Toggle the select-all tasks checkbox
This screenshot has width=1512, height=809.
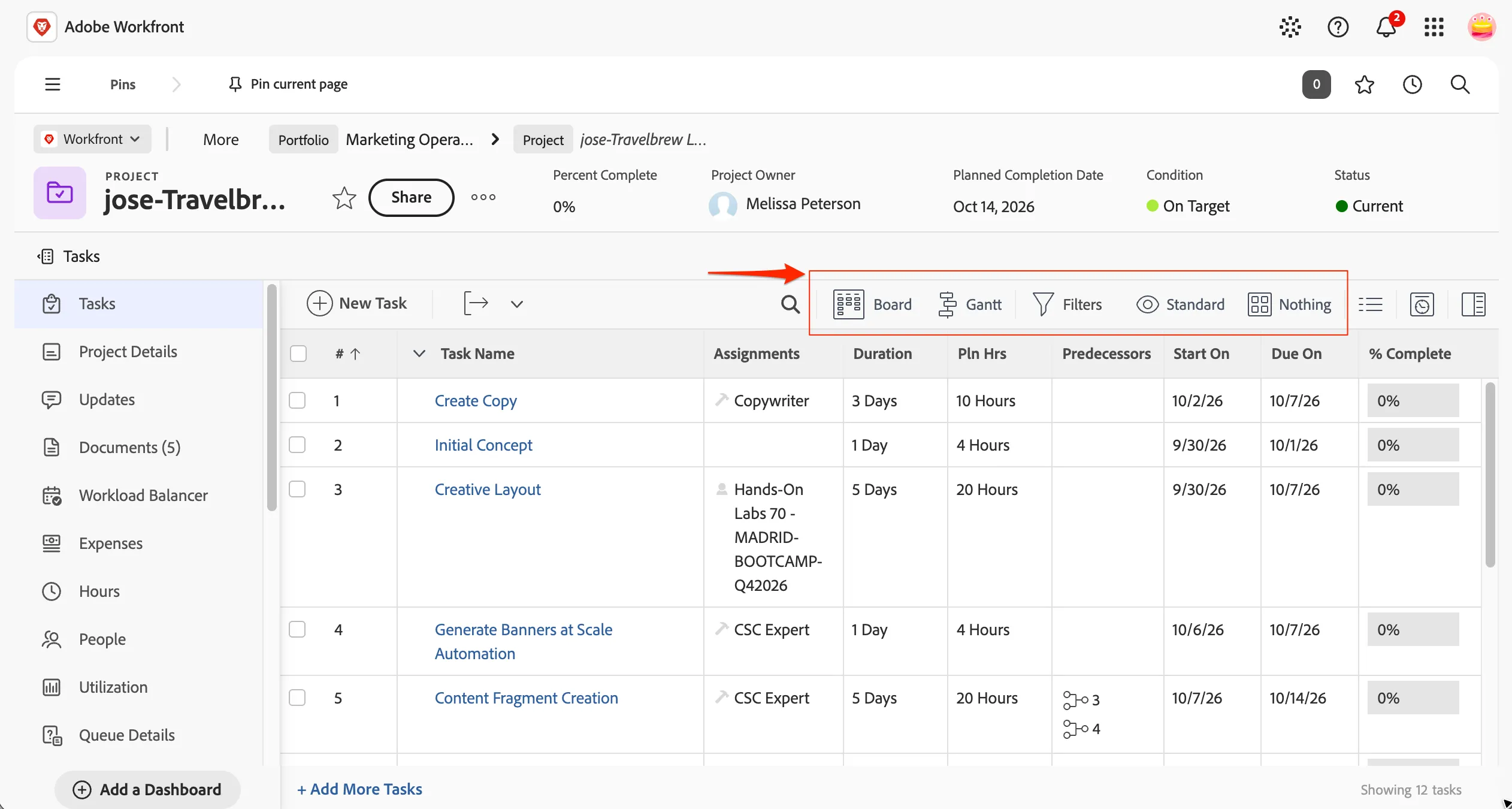[298, 354]
